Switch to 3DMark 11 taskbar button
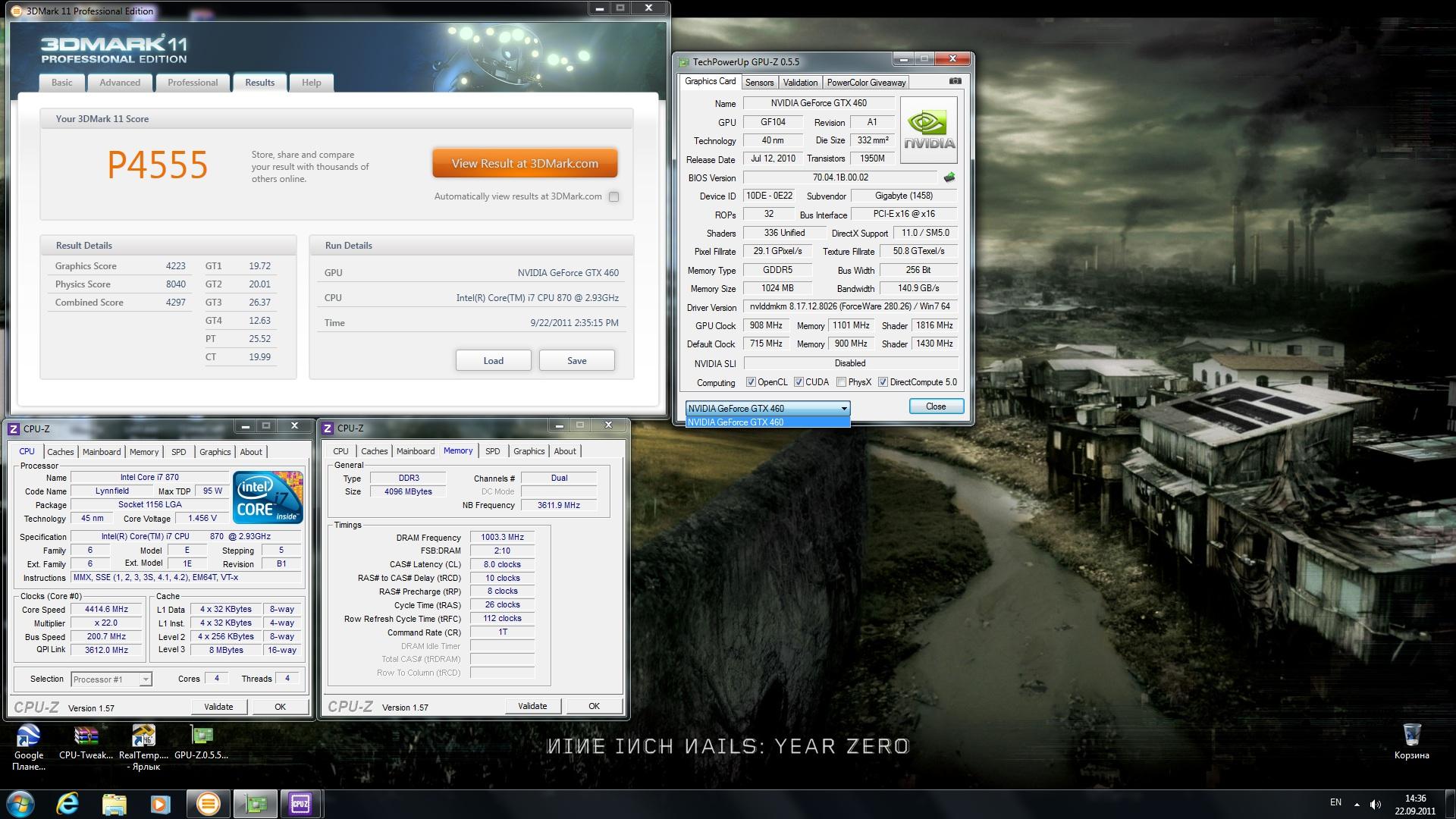Screen dimensions: 1456x819 208,804
